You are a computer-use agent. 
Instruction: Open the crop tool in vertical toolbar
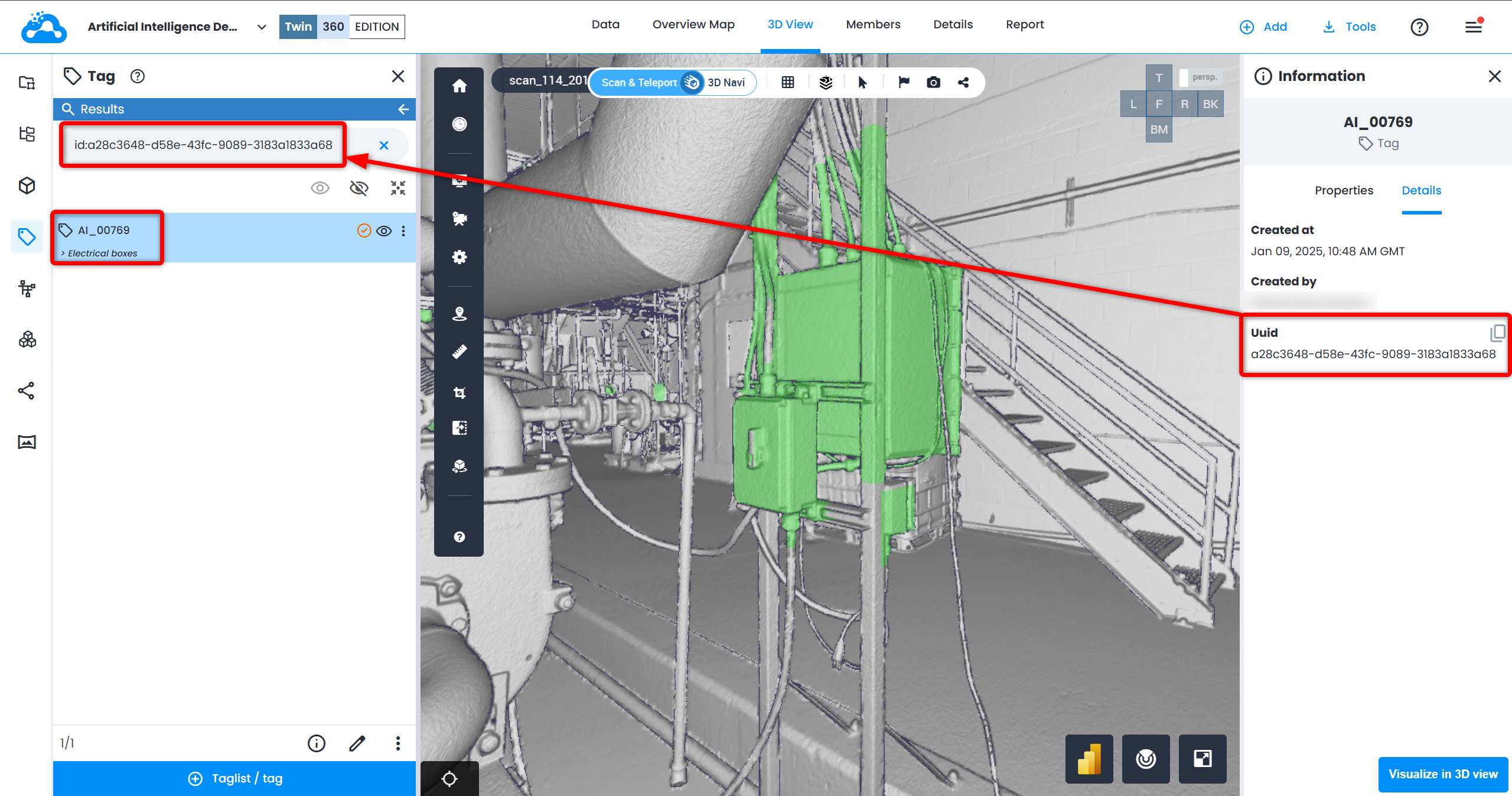pyautogui.click(x=460, y=392)
